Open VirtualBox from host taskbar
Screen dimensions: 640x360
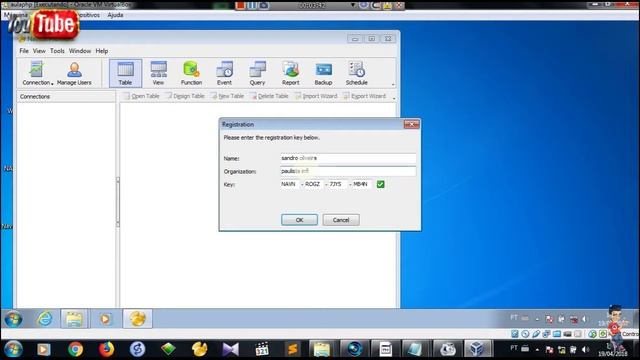pyautogui.click(x=477, y=349)
